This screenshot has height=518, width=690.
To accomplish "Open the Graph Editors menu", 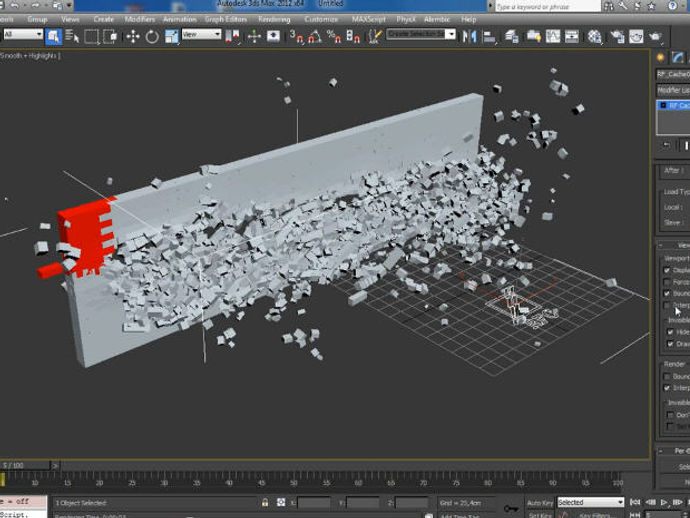I will (227, 19).
